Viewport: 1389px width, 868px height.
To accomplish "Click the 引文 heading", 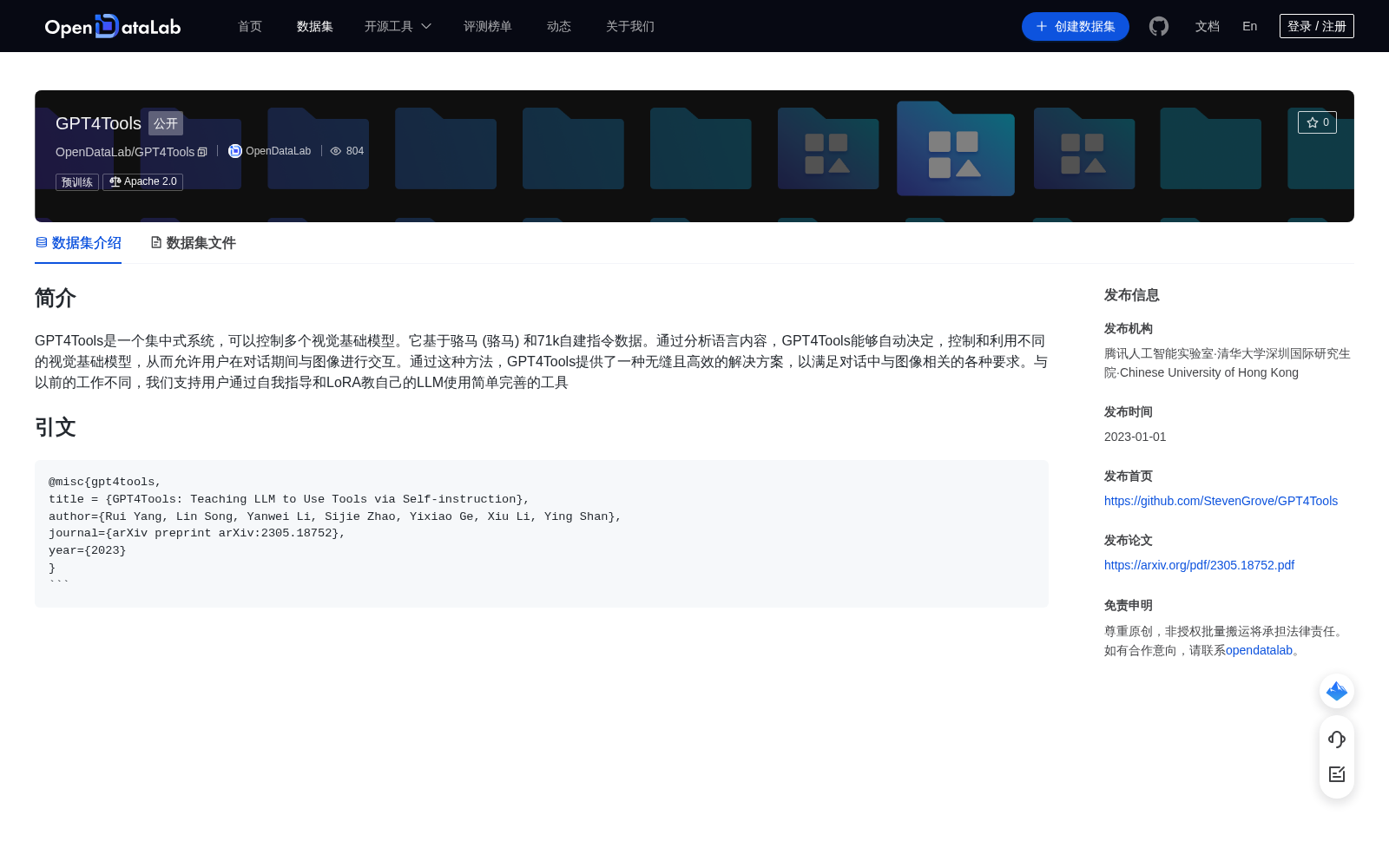I will tap(56, 427).
